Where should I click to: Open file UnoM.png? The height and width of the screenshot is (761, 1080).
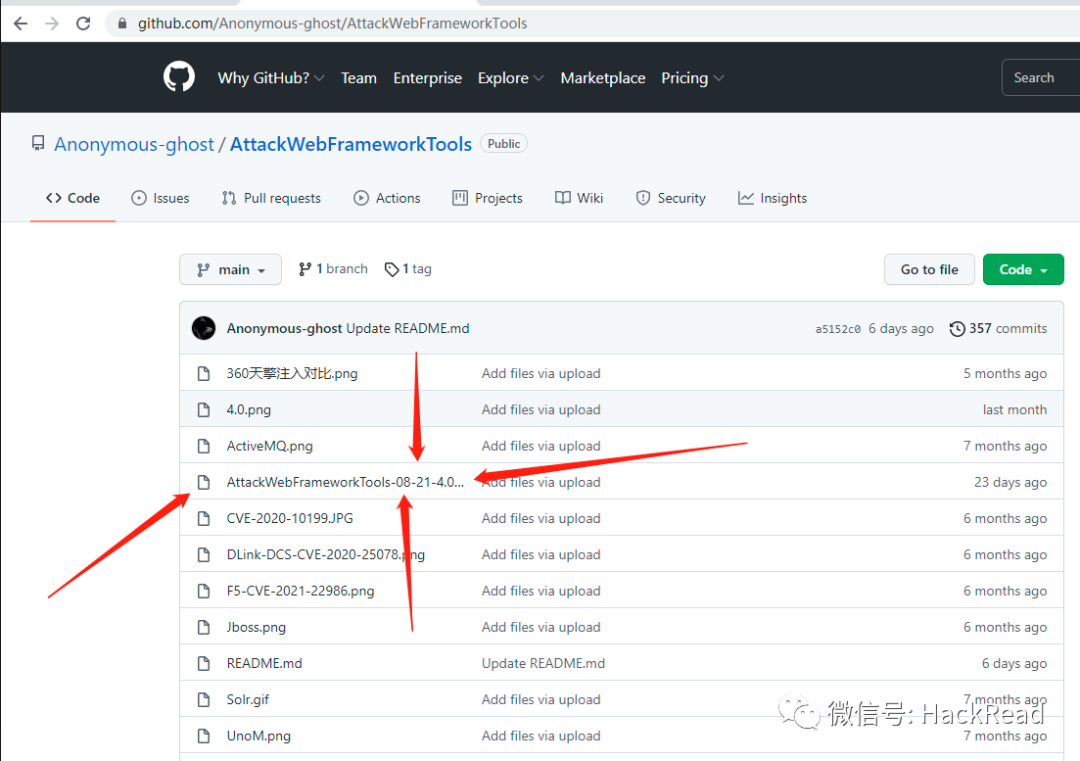point(258,736)
